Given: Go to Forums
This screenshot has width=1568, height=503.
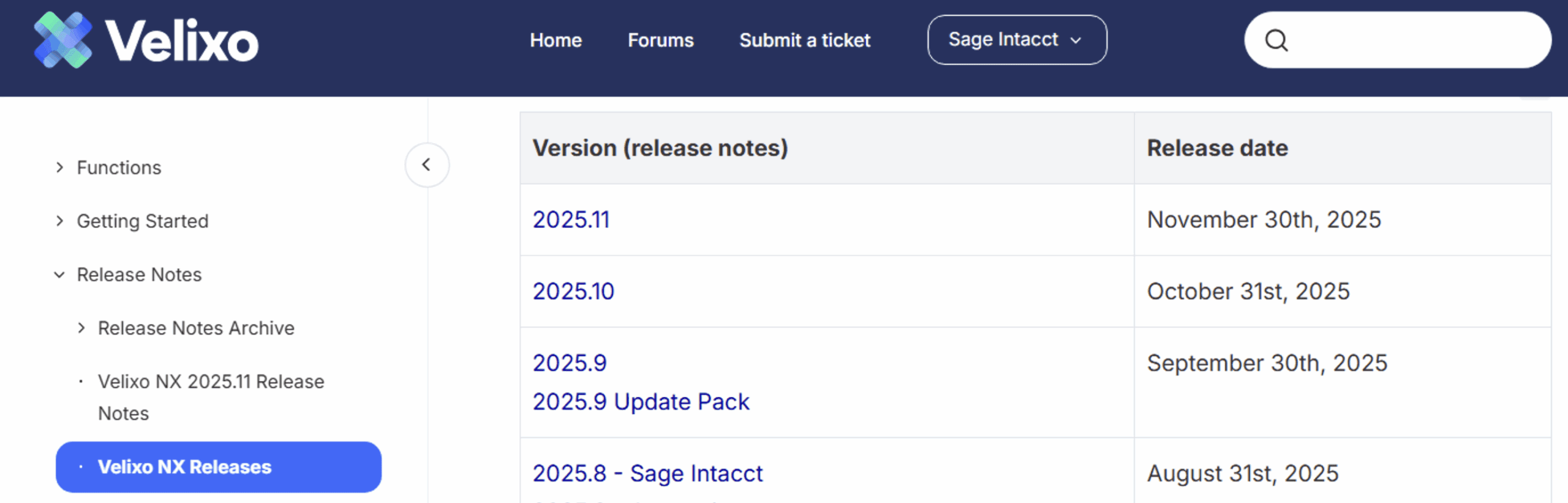Looking at the screenshot, I should 660,40.
